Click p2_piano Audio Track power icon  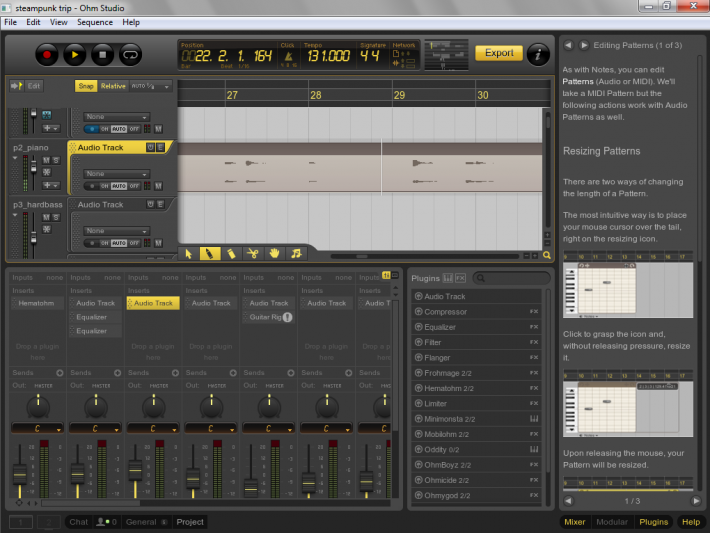click(x=150, y=147)
